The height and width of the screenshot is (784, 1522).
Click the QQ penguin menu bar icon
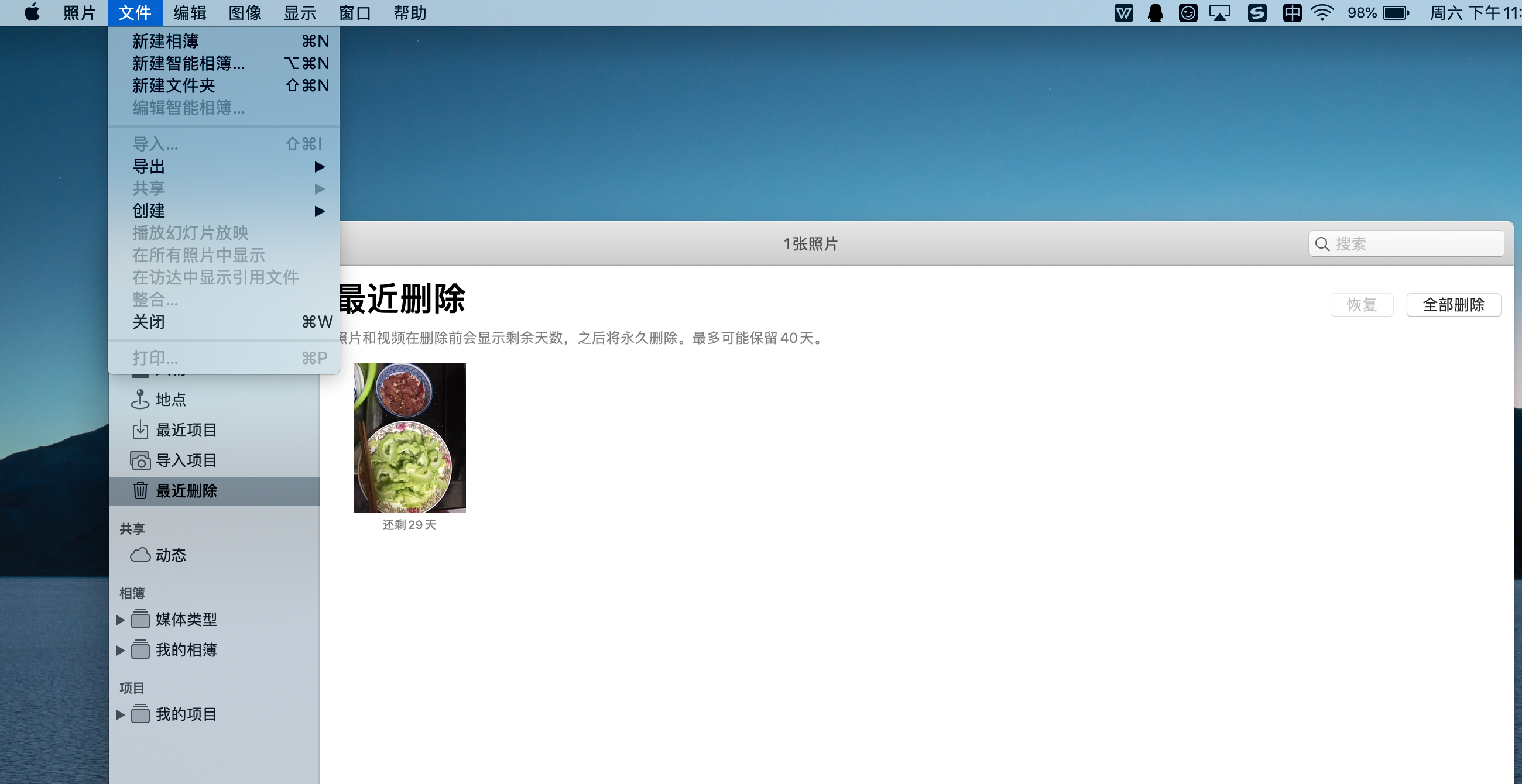click(1155, 13)
